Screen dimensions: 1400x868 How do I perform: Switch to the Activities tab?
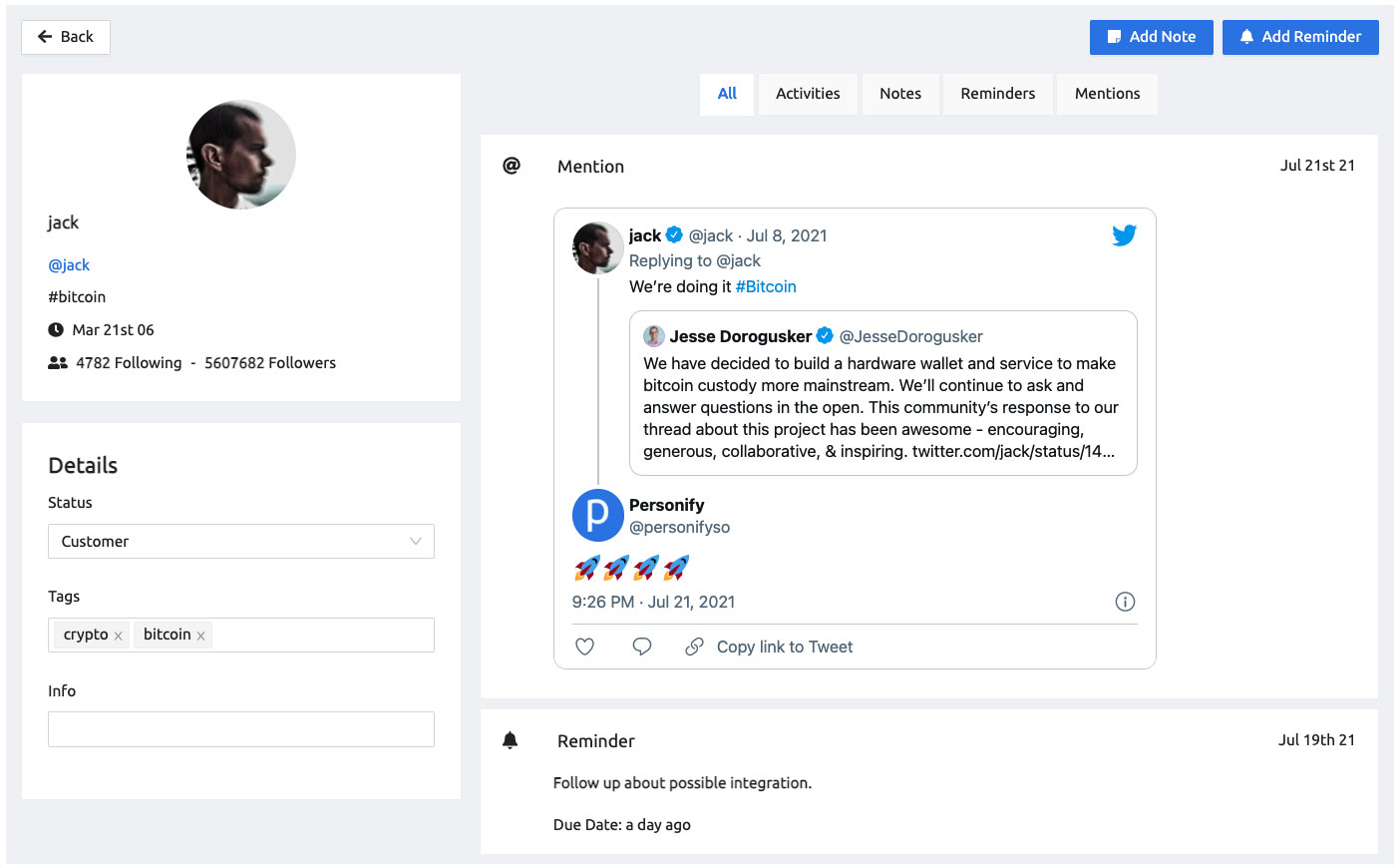pos(808,94)
